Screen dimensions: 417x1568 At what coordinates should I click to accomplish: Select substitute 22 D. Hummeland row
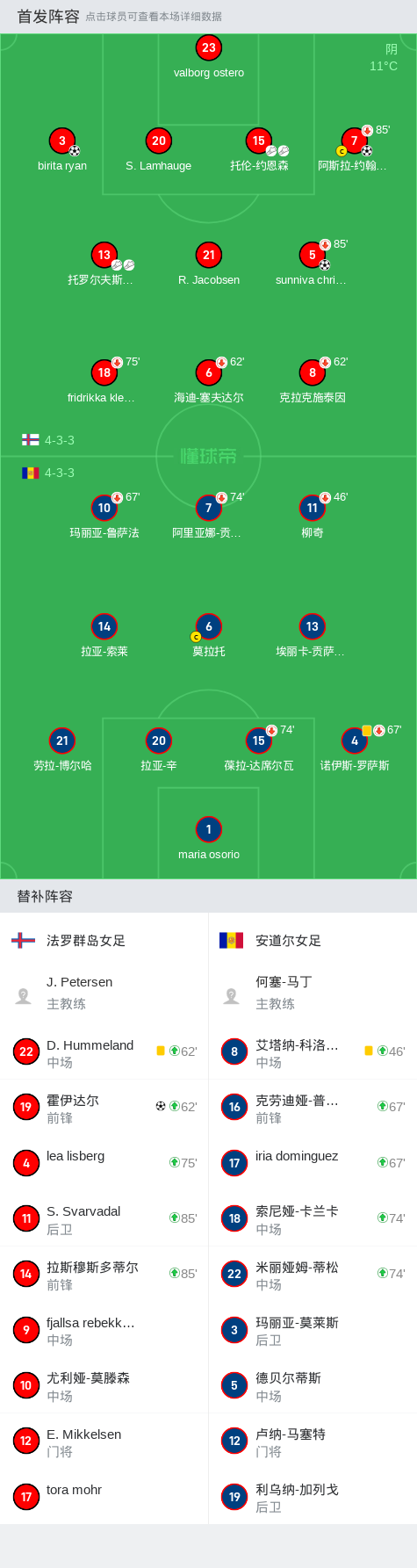tap(104, 1051)
